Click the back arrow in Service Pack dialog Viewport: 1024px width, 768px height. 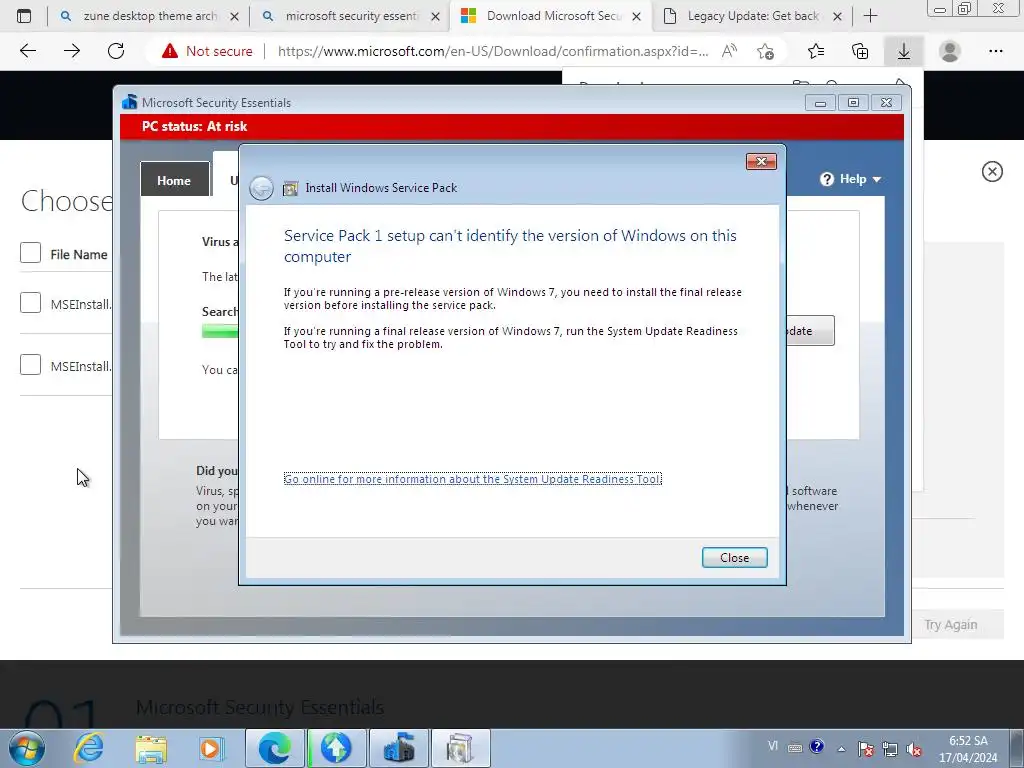[261, 188]
